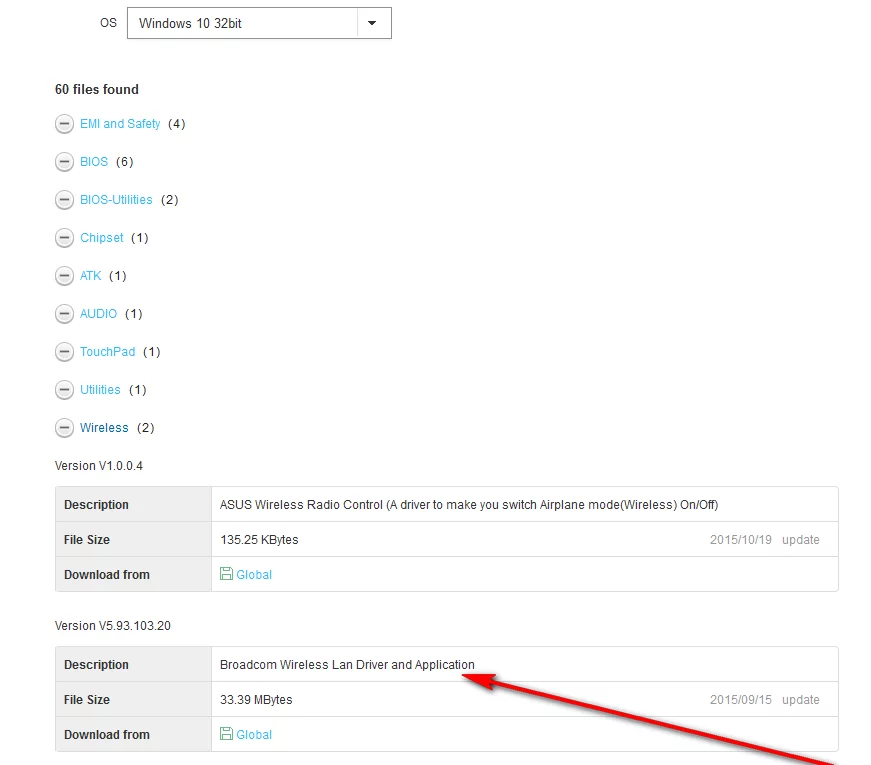Screen dimensions: 871x765
Task: Open the BIOS category link
Action: point(94,162)
